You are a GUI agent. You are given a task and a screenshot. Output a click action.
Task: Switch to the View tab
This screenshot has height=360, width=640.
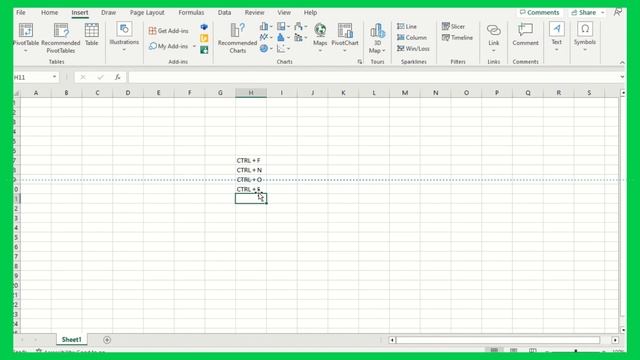tap(284, 13)
